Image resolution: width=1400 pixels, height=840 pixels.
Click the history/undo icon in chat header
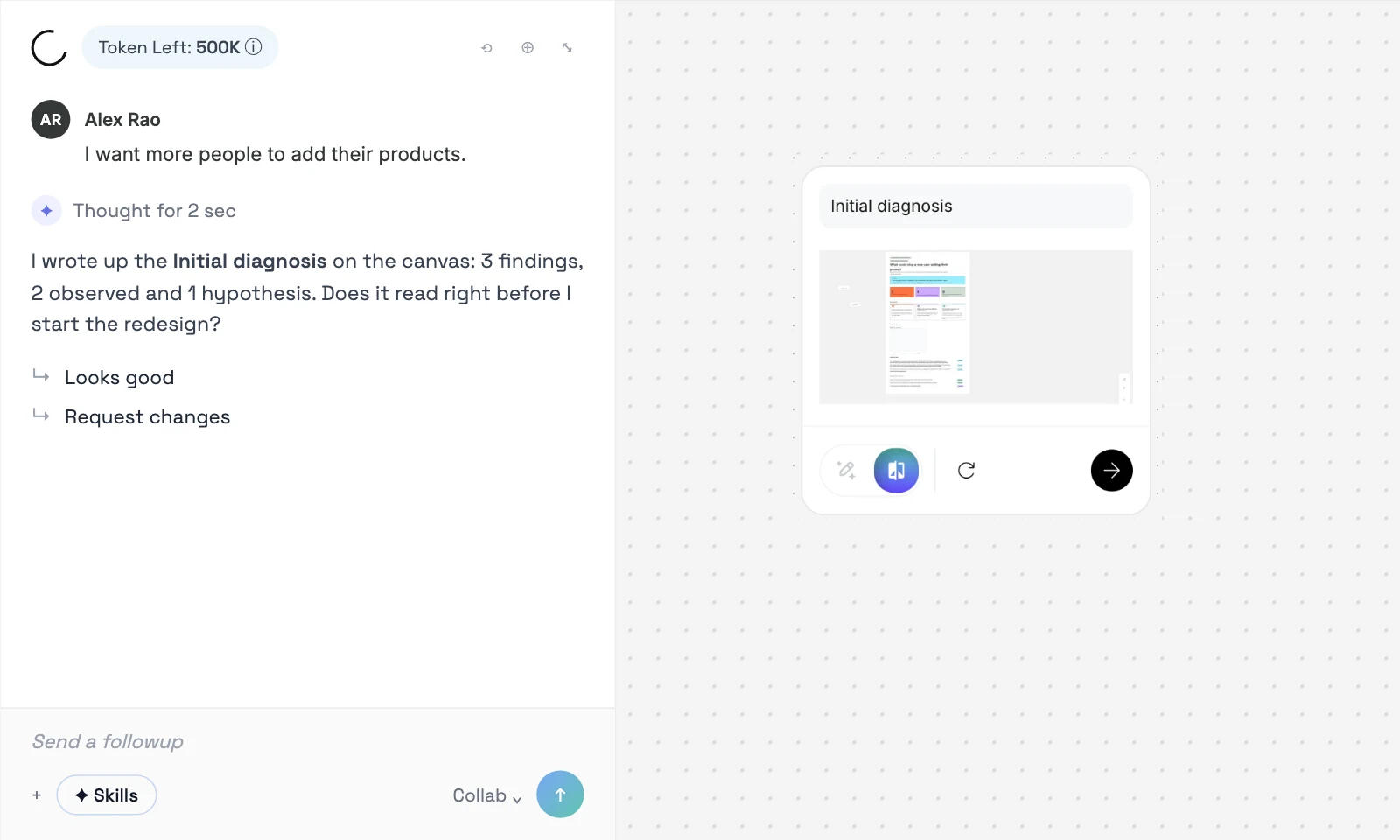click(x=487, y=48)
